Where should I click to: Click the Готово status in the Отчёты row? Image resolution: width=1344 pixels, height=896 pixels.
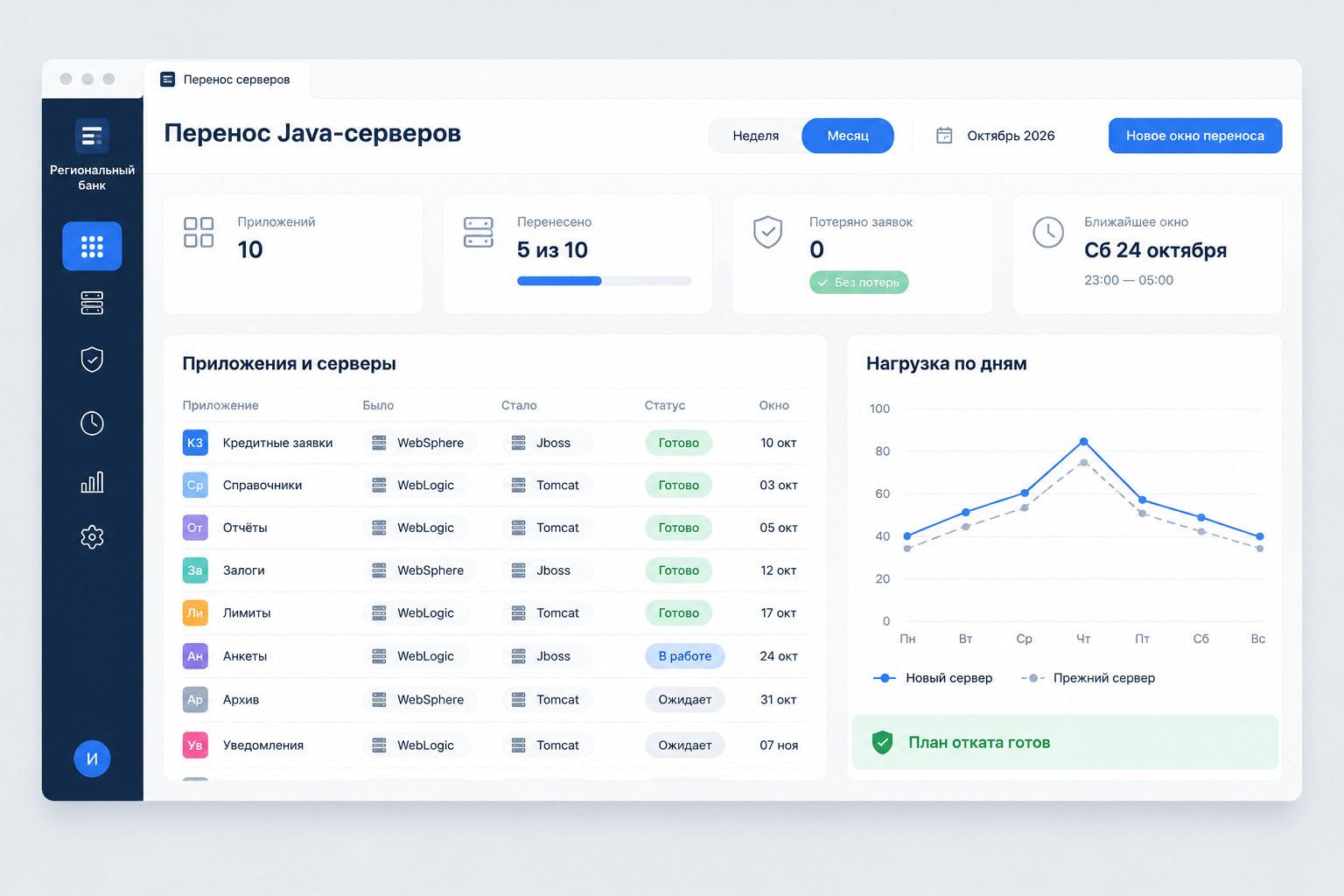(679, 528)
